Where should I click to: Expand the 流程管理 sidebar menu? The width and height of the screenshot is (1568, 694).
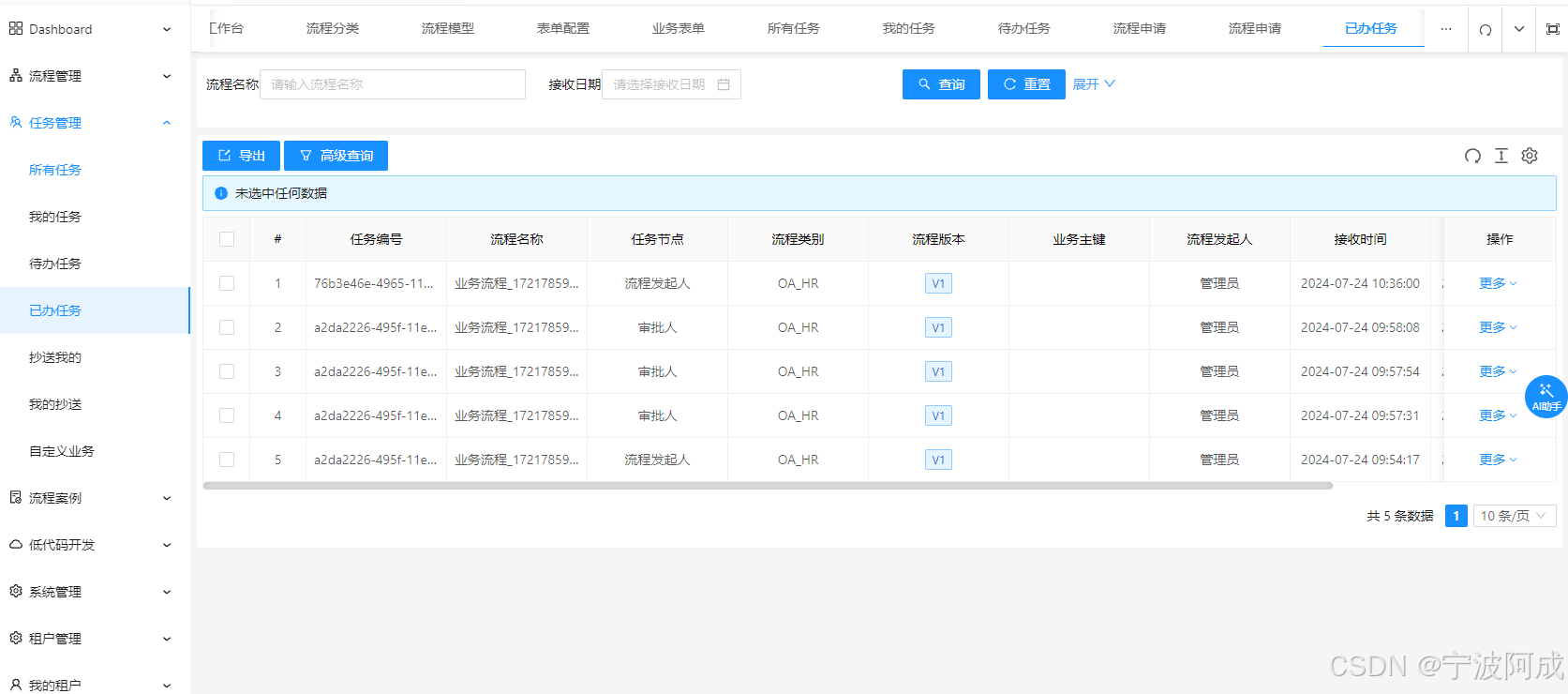point(167,76)
